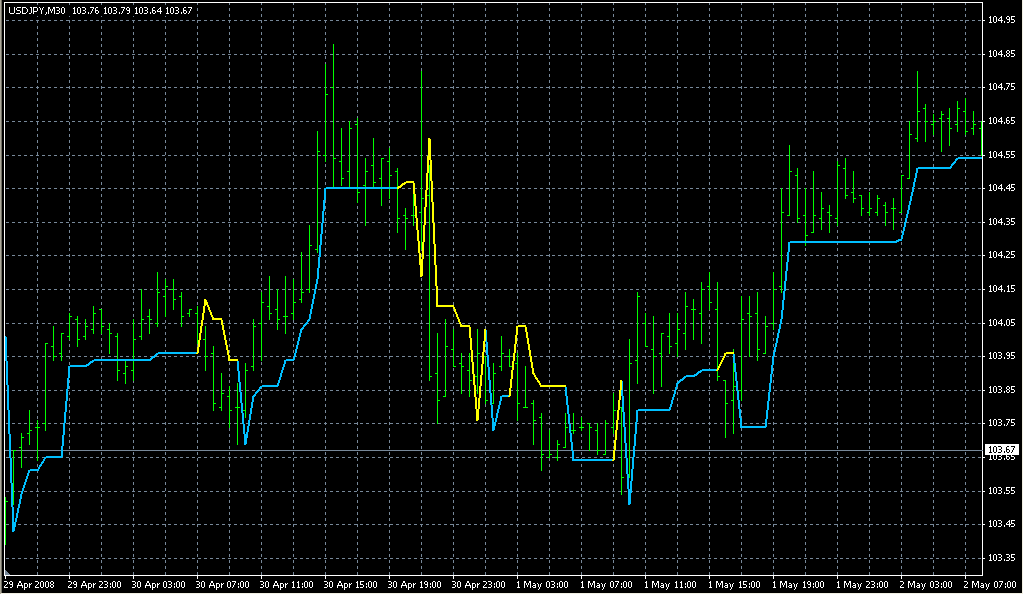
Task: Click the 104.05 price axis label
Action: [x=1002, y=323]
